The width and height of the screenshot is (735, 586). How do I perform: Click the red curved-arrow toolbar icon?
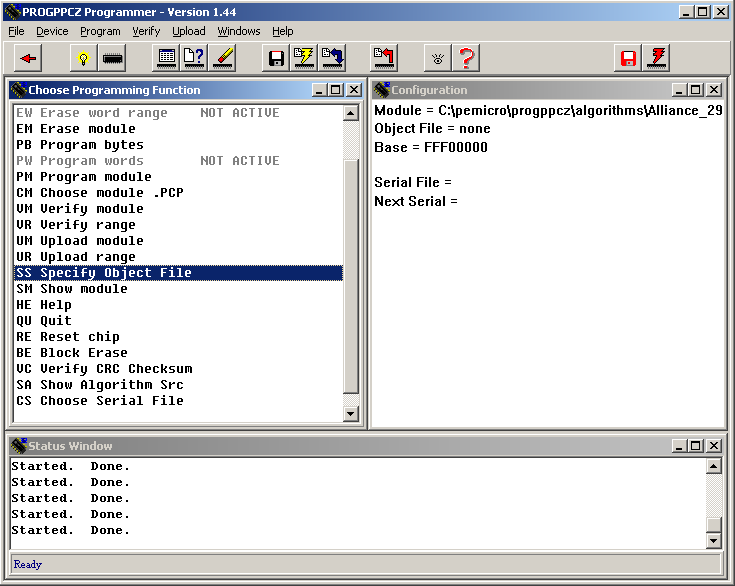pyautogui.click(x=383, y=58)
